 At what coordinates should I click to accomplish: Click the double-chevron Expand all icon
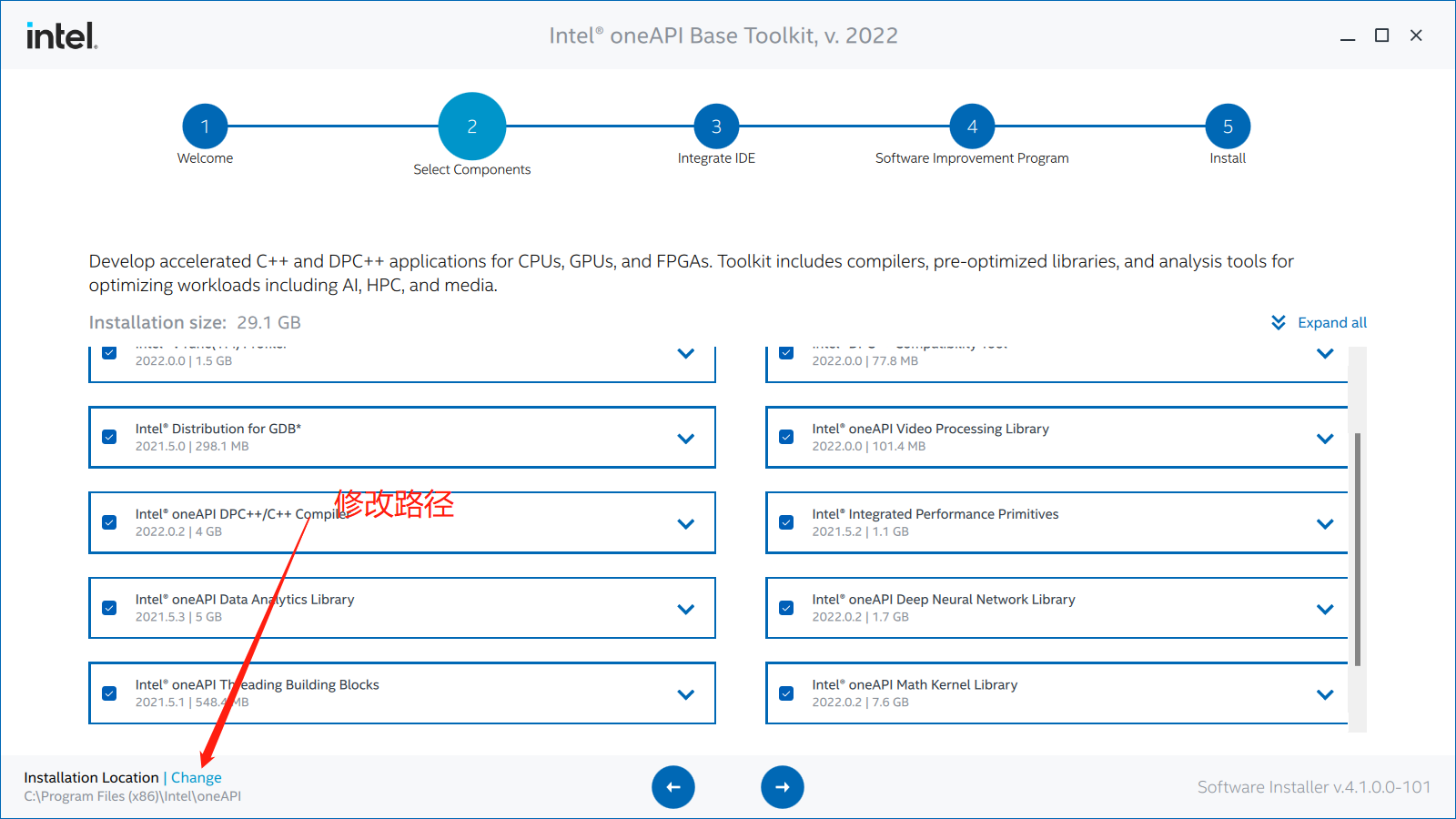click(x=1278, y=322)
